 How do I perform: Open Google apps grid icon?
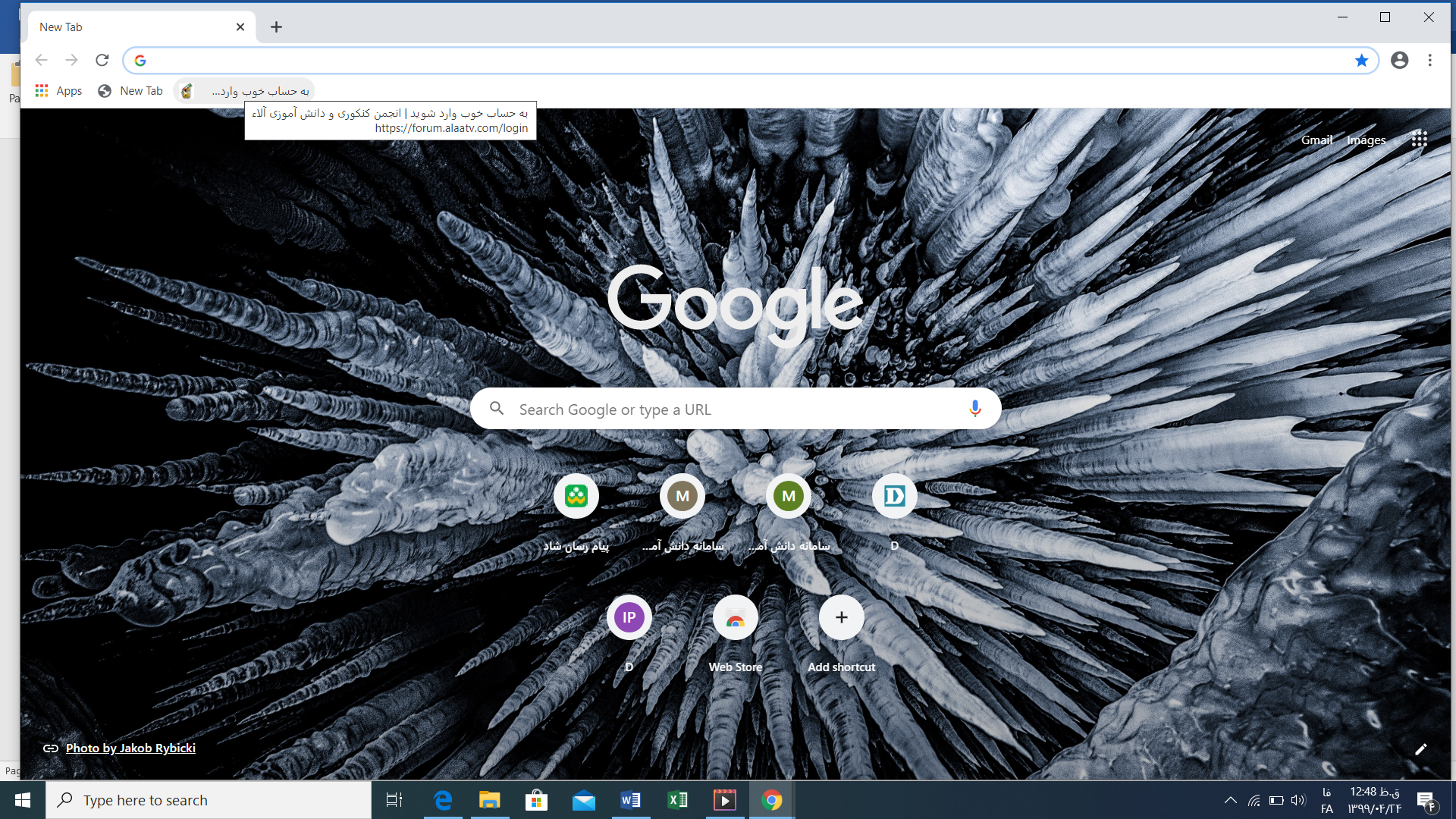(x=1419, y=140)
